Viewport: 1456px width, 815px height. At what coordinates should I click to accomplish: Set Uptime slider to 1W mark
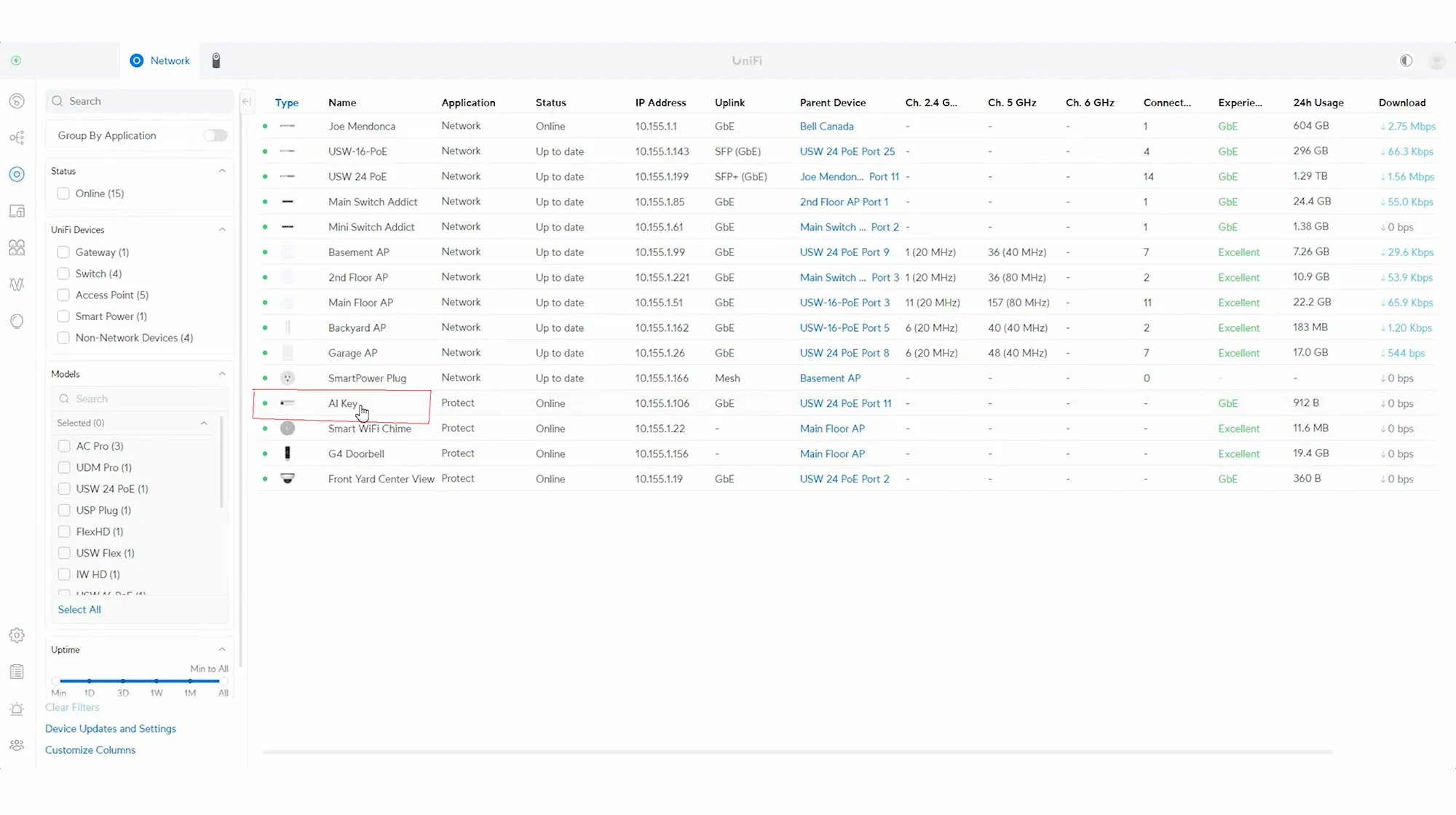tap(157, 681)
